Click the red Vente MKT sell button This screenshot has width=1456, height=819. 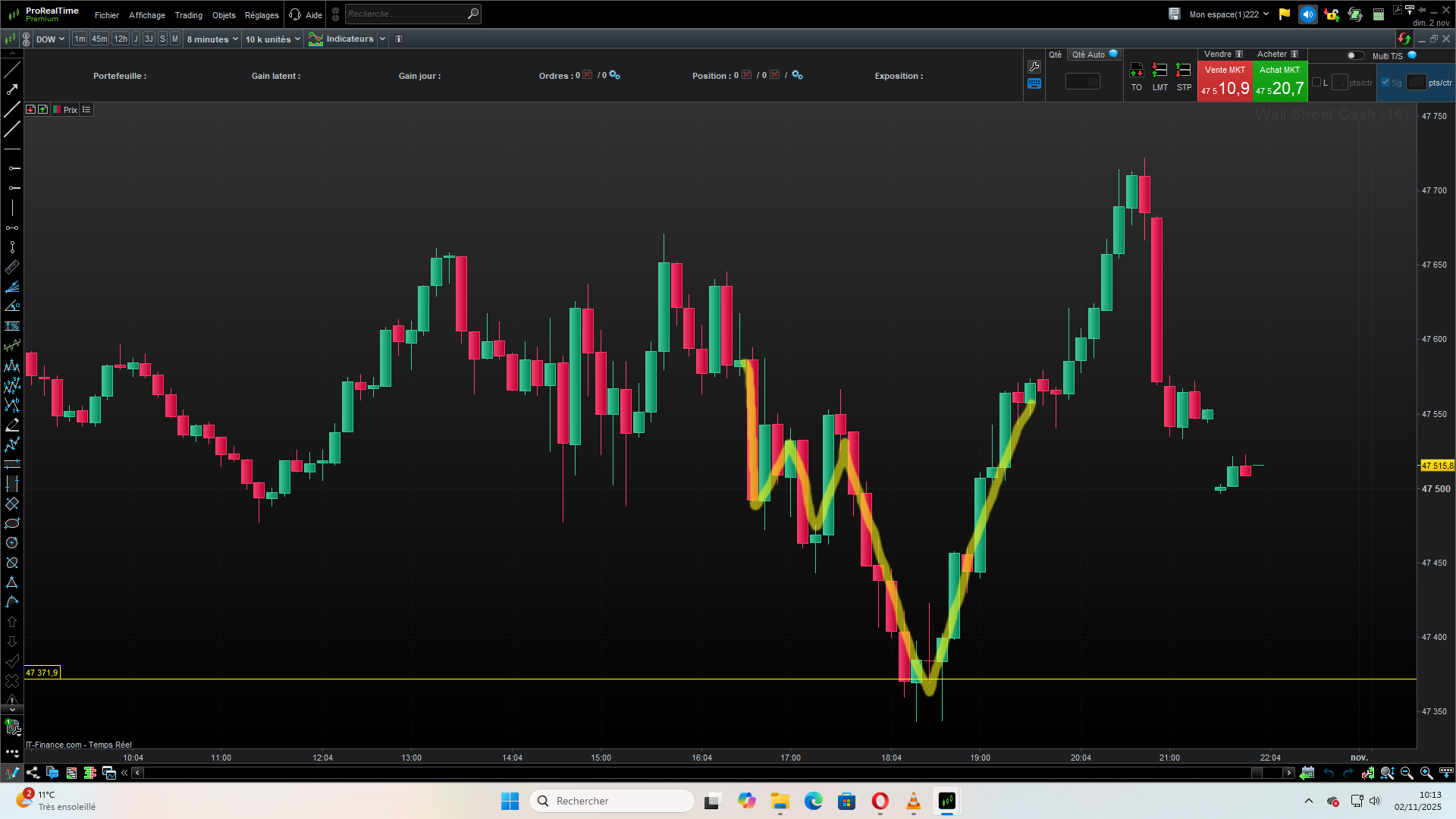point(1224,82)
